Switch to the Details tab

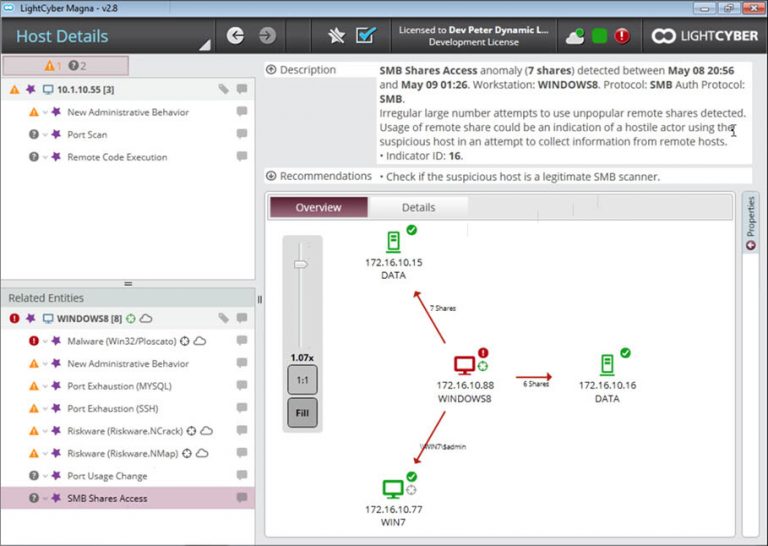pos(418,207)
